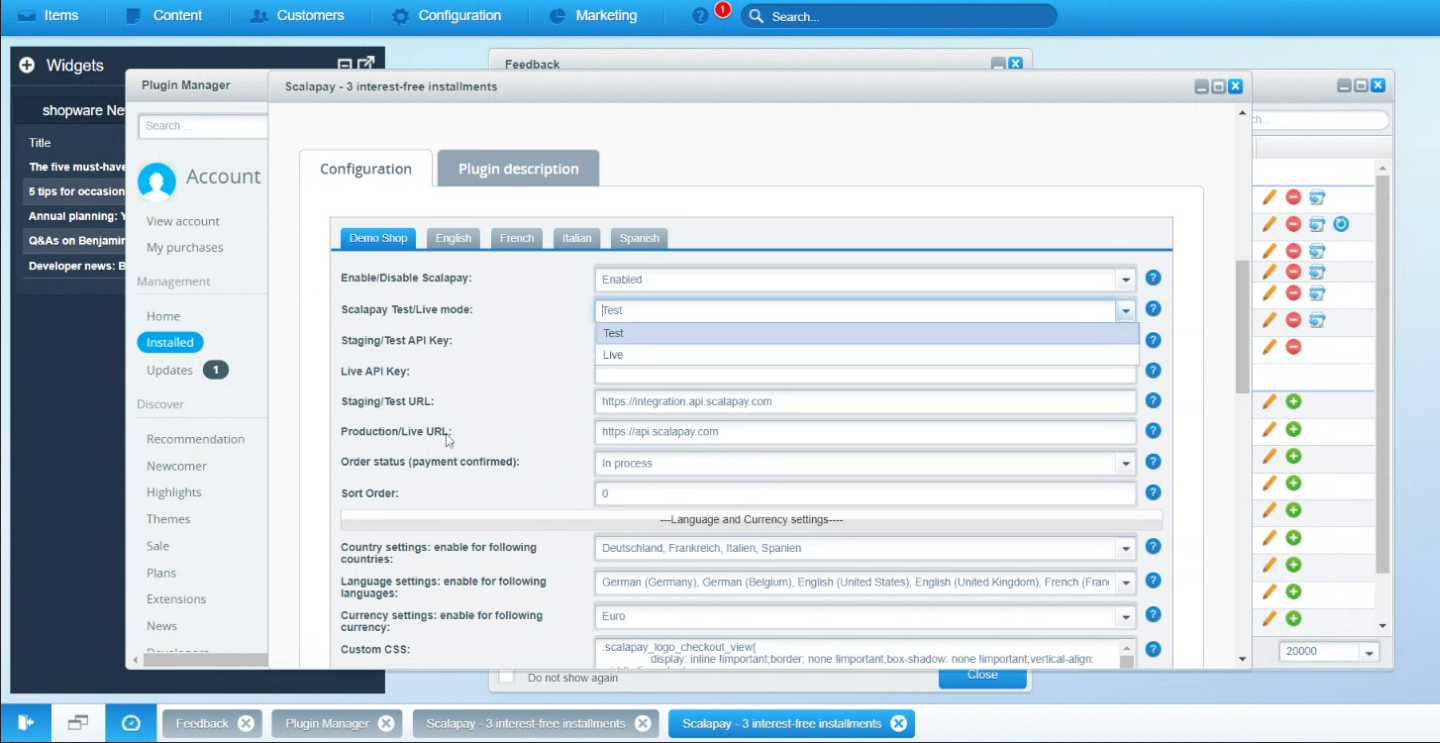Viewport: 1440px width, 743px height.
Task: Open the 20000 page-size dropdown
Action: [1369, 652]
